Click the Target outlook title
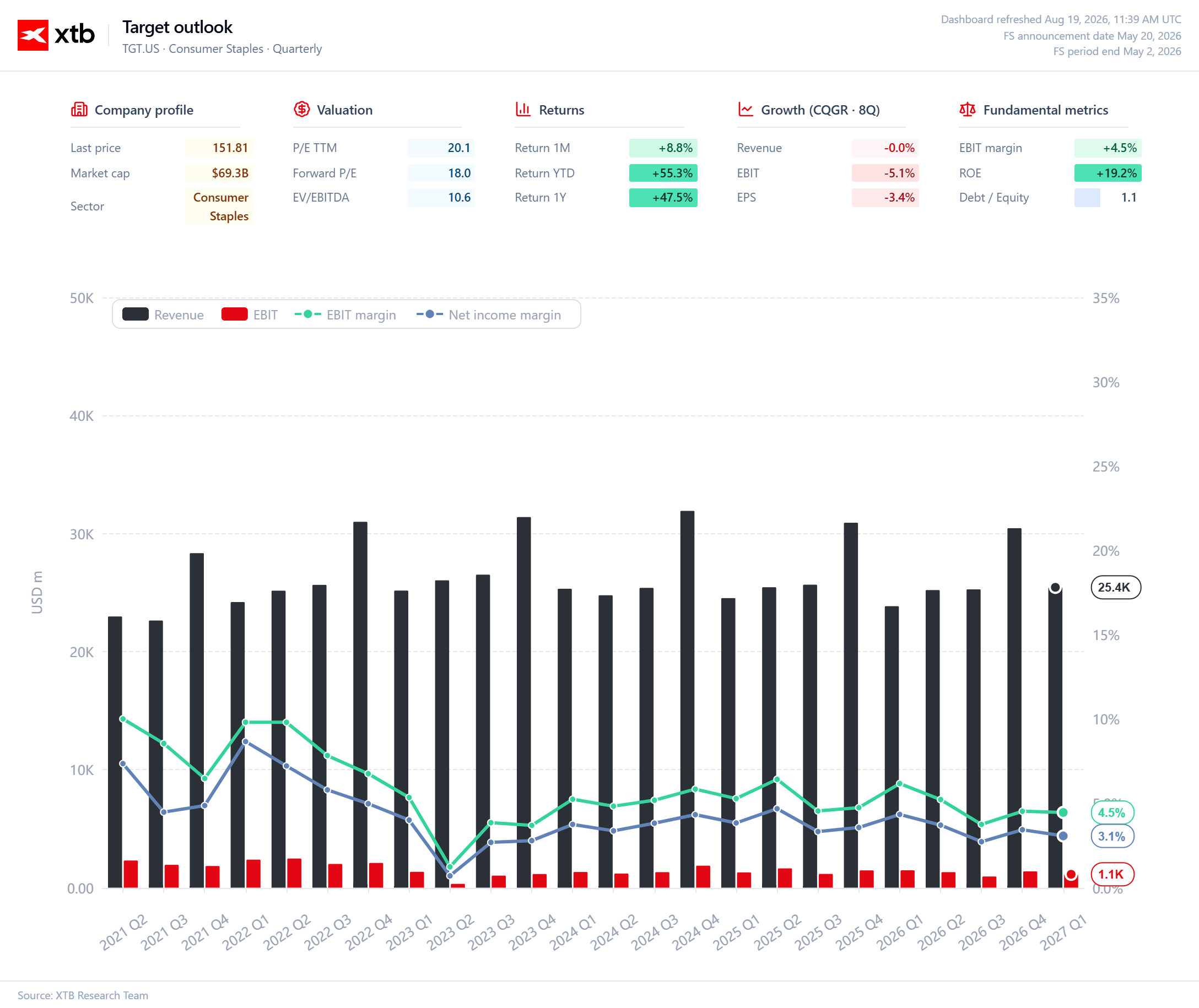The height and width of the screenshot is (1008, 1199). coord(177,27)
